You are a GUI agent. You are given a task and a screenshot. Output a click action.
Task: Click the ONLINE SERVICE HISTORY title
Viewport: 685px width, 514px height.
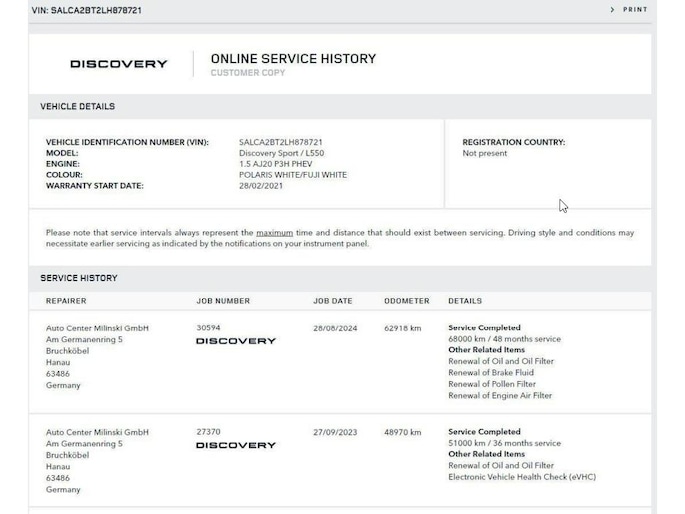293,59
